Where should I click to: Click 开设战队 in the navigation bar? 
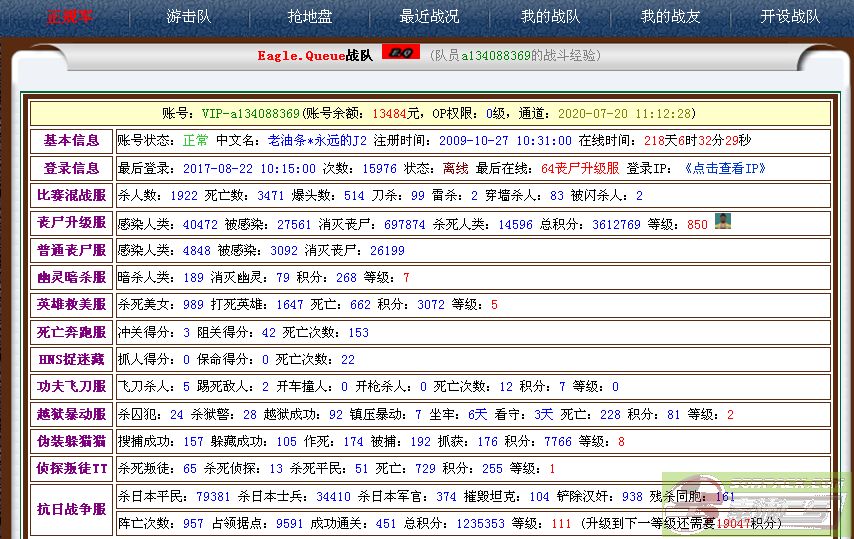pyautogui.click(x=790, y=16)
